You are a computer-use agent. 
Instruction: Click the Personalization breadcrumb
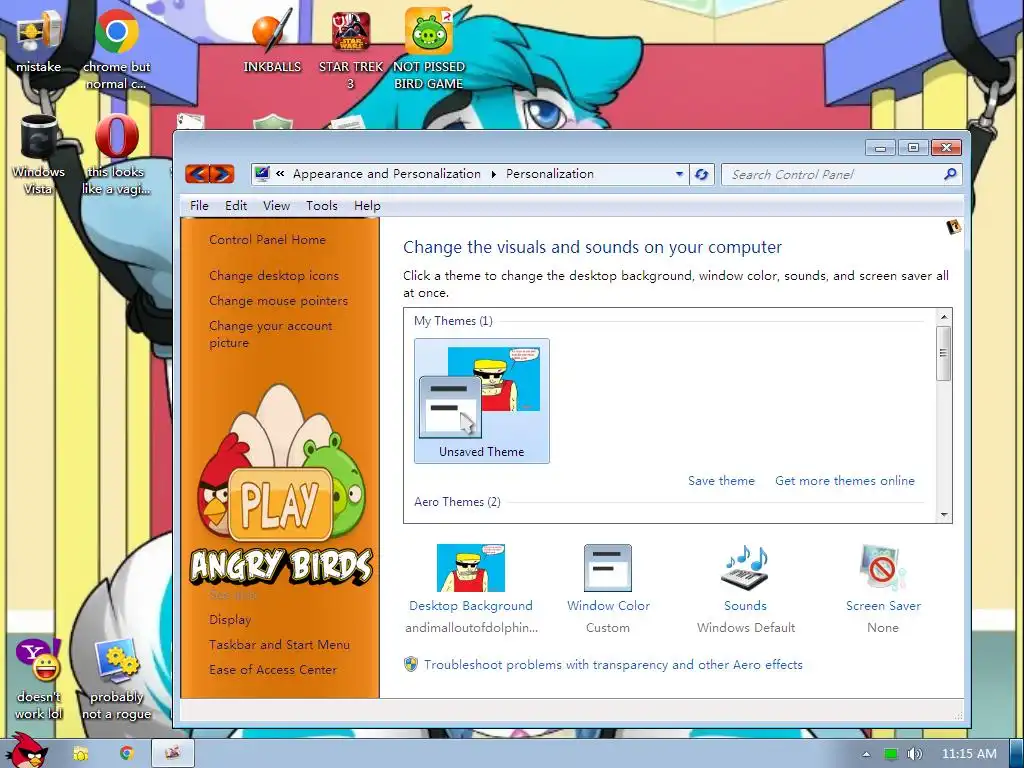(550, 174)
